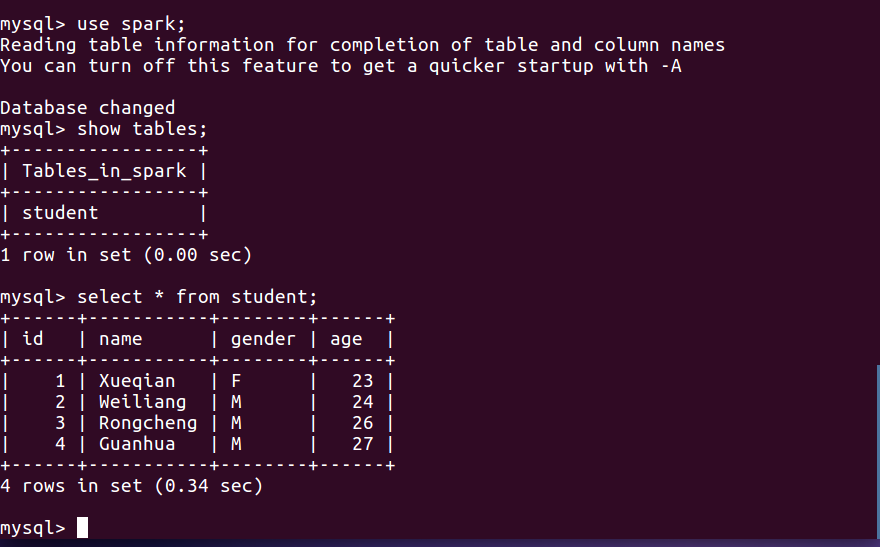Click the name column header
Screen dimensions: 880x547
[x=121, y=339]
